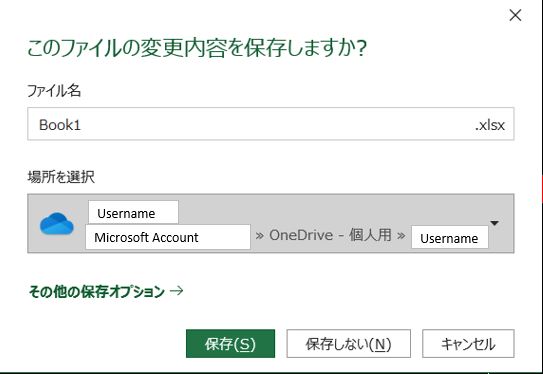Expand the save location dropdown arrow

(x=495, y=223)
